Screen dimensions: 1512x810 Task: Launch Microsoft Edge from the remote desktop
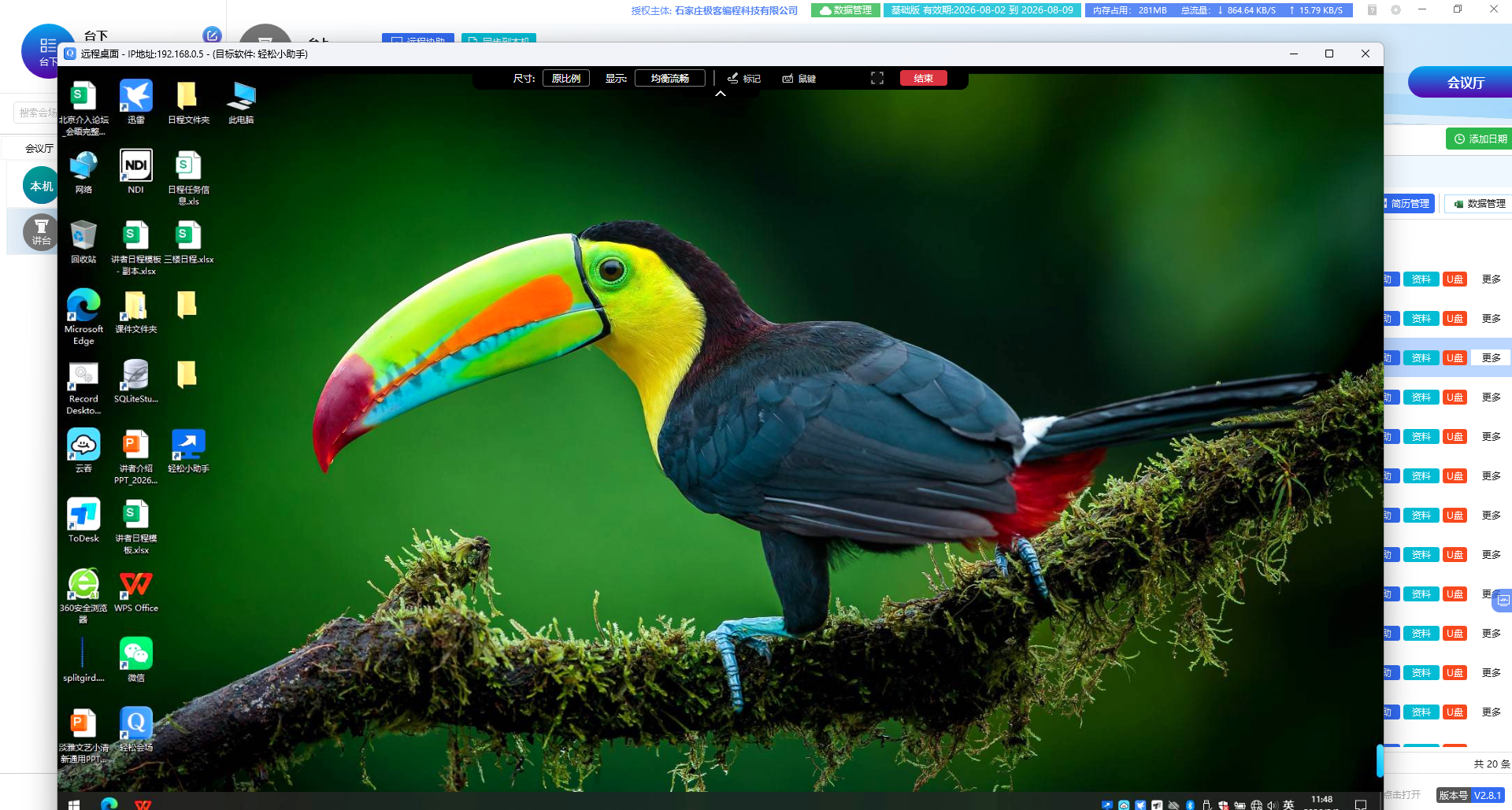coord(83,317)
